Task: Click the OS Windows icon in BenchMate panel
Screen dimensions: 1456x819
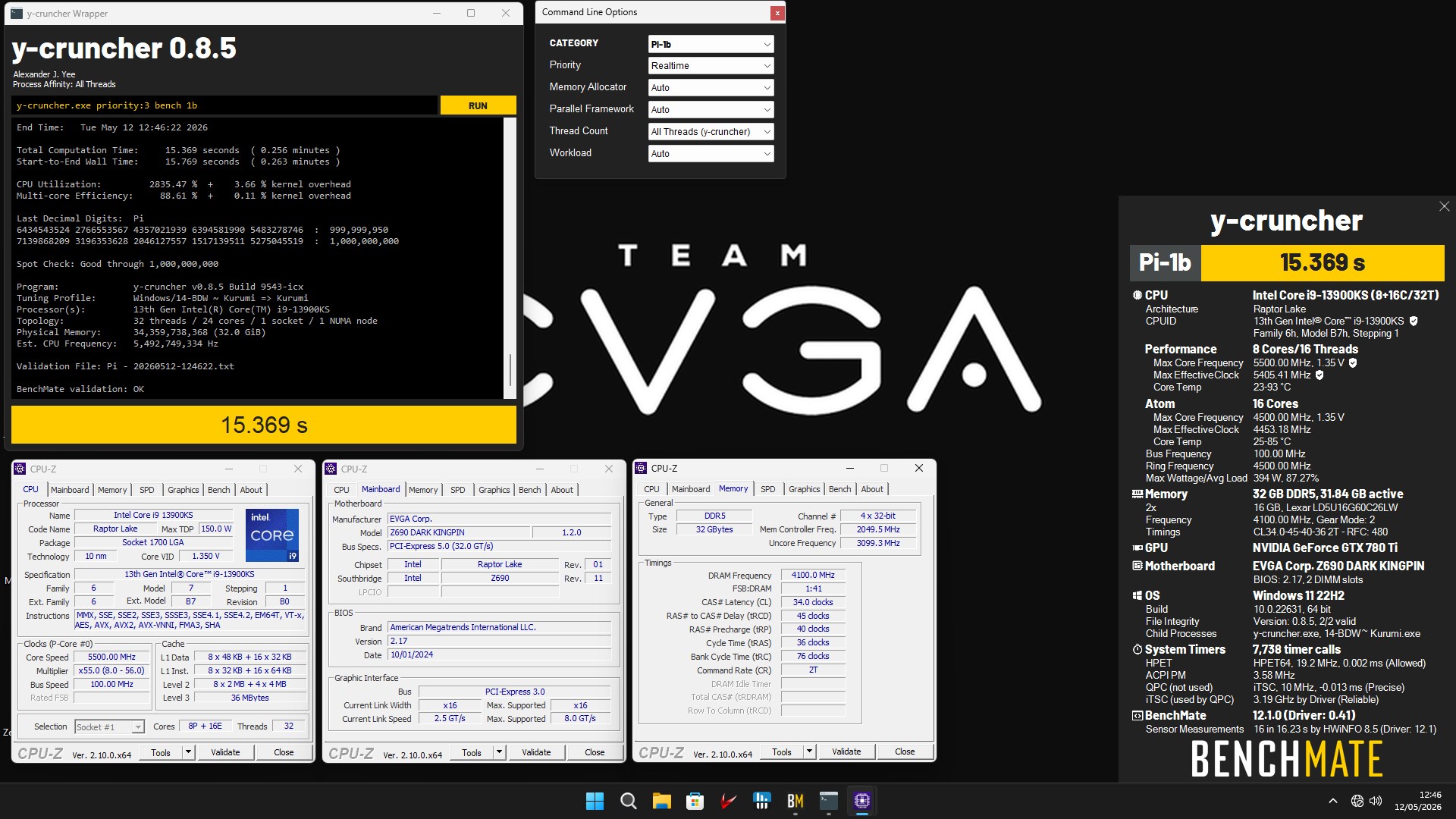Action: tap(1137, 595)
